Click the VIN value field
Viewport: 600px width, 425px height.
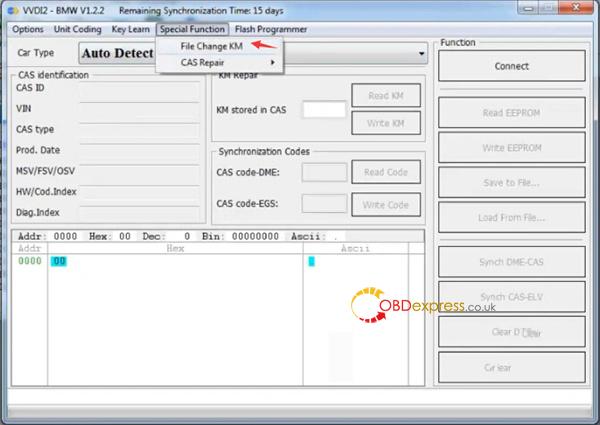click(x=139, y=113)
